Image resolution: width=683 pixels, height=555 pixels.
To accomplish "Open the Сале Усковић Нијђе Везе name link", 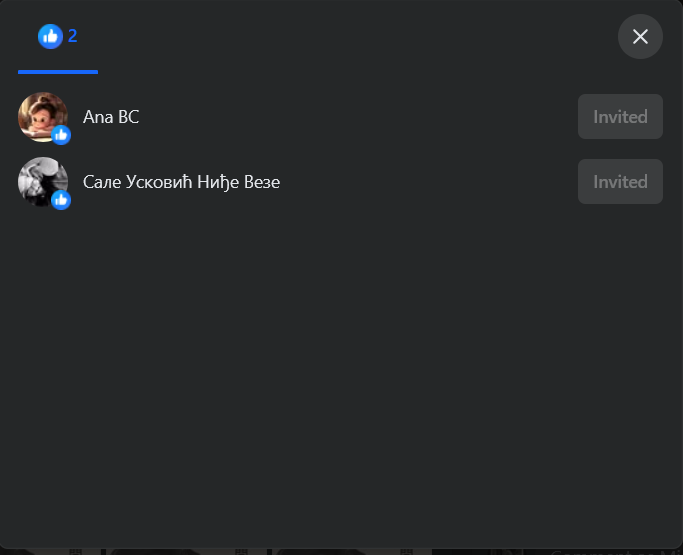I will click(181, 182).
